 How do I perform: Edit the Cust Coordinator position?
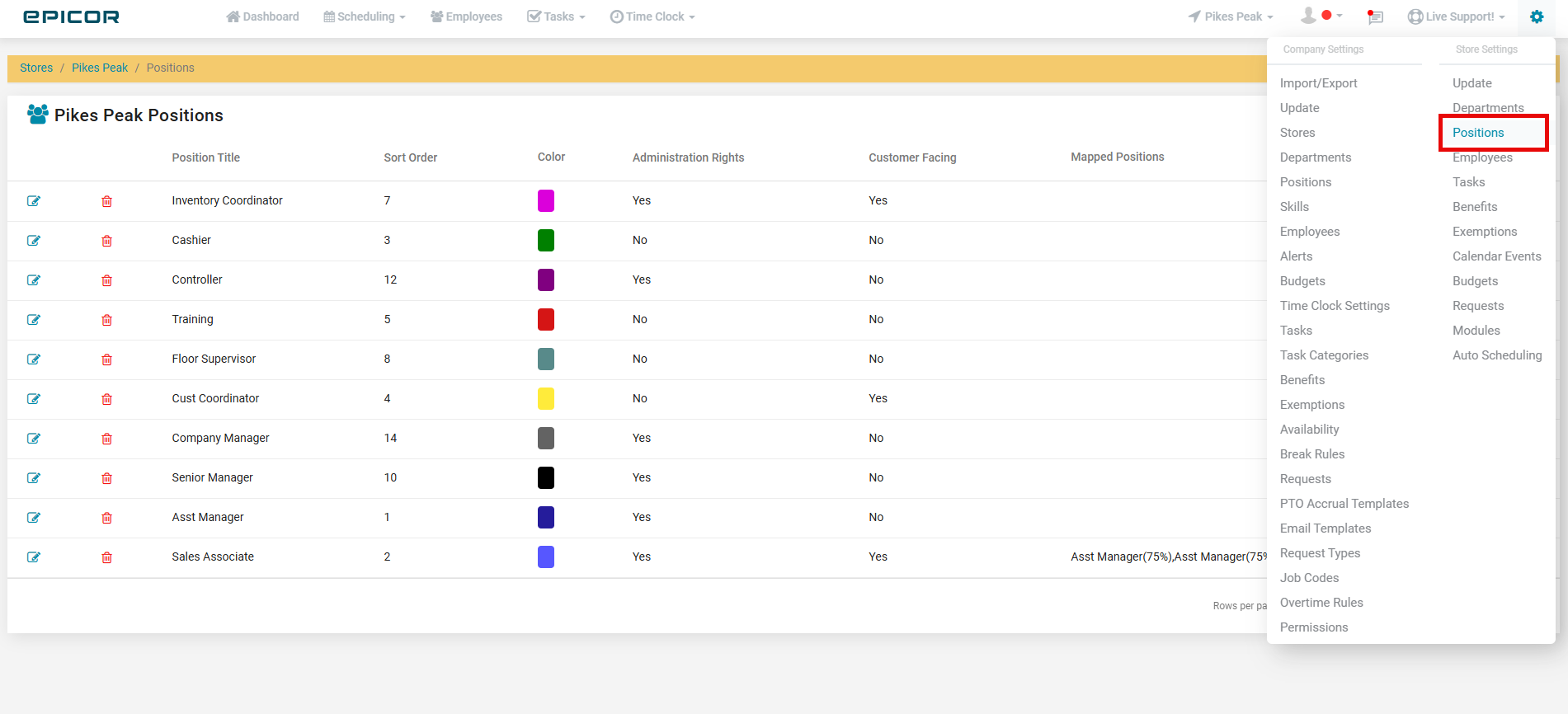(34, 399)
